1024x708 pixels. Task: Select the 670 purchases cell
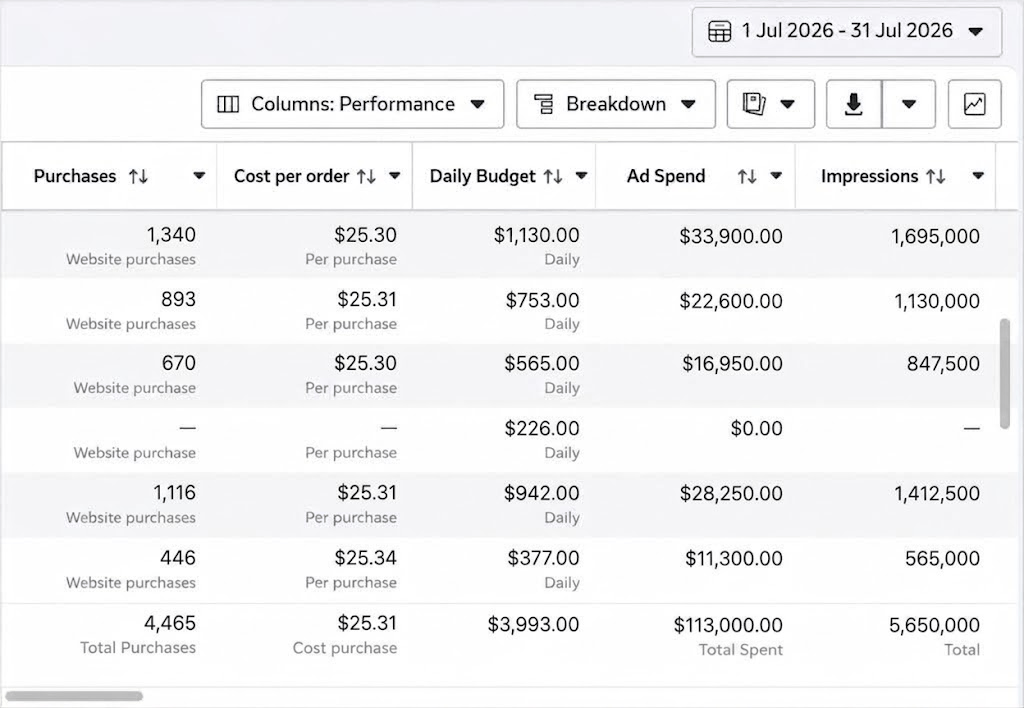178,363
